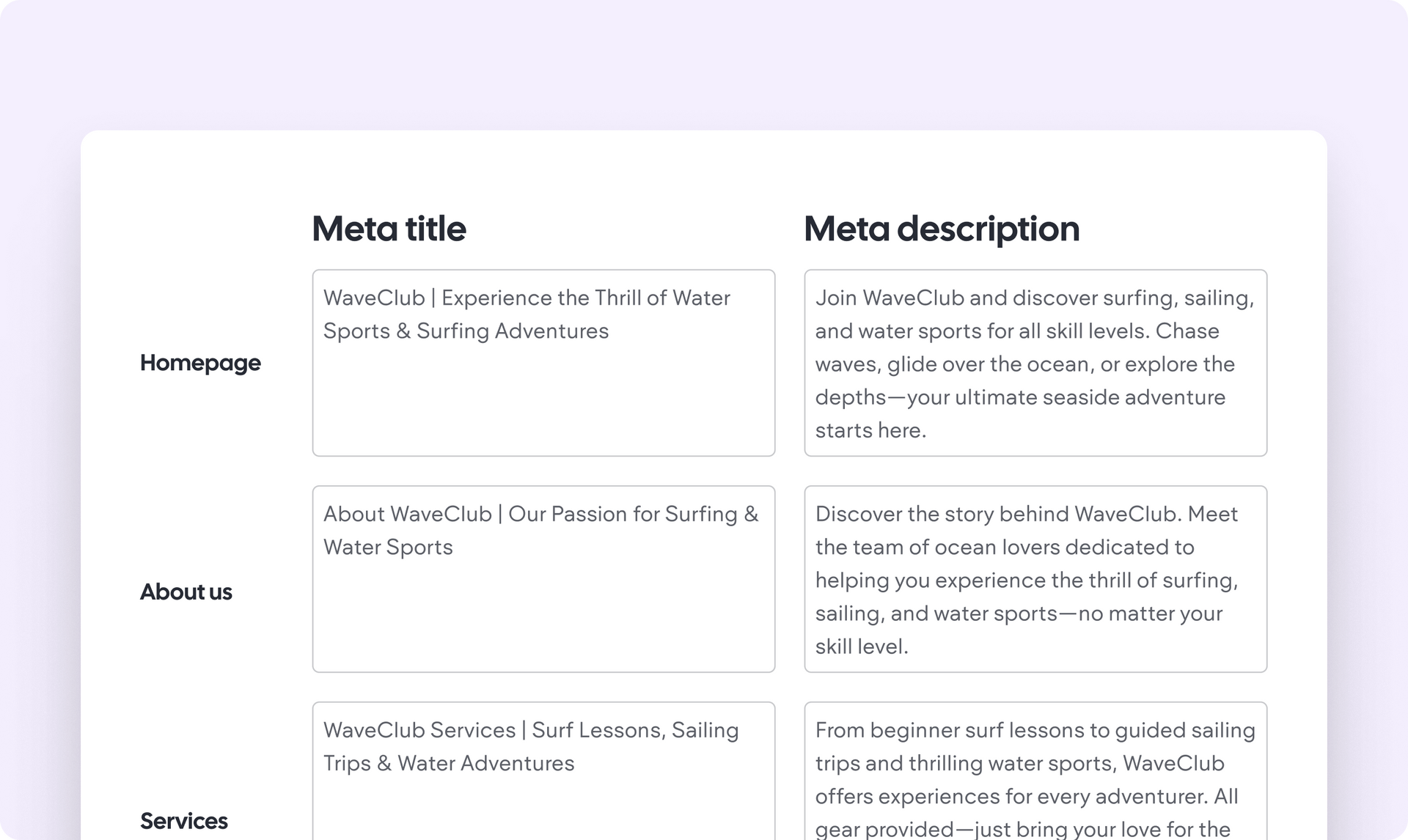Click the Services row label
Screen dimensions: 1408x840
tap(183, 821)
